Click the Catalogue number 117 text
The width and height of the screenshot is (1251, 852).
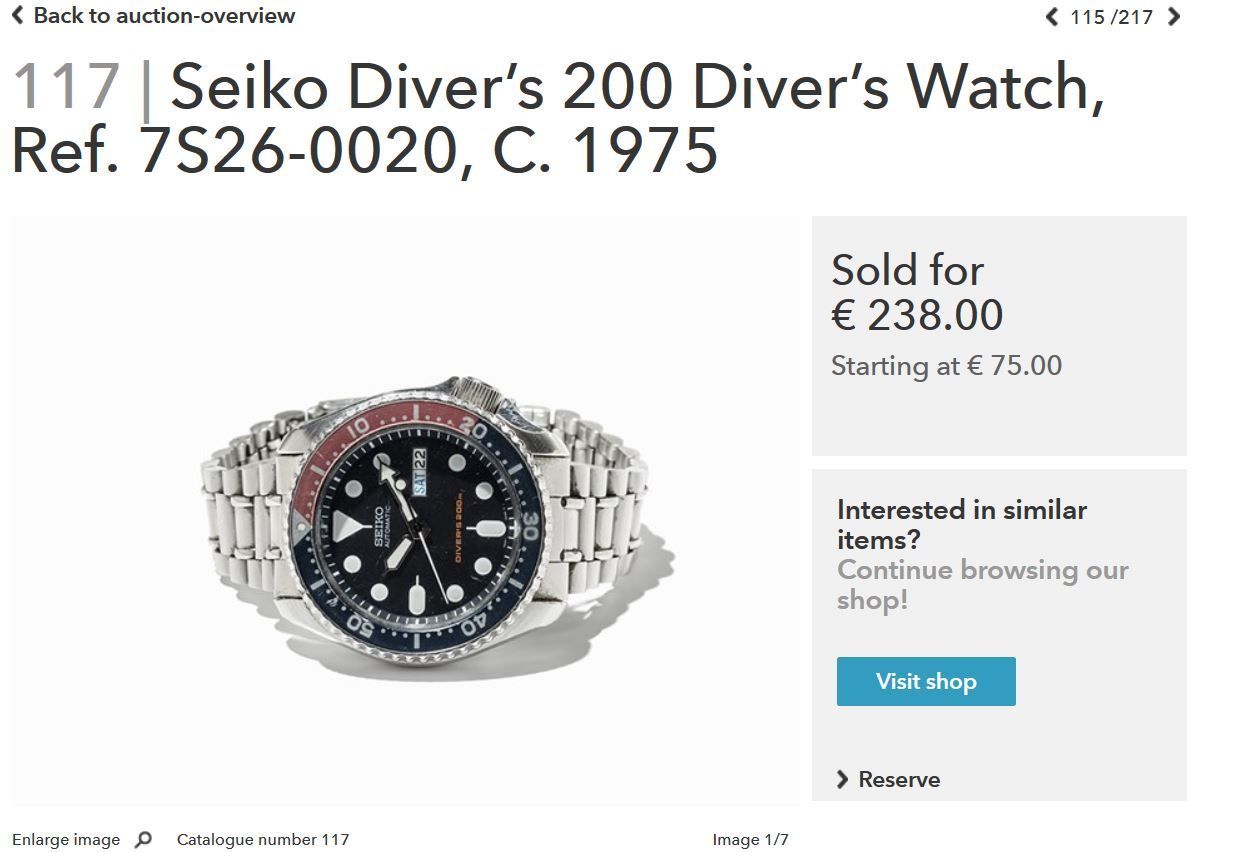coord(263,840)
